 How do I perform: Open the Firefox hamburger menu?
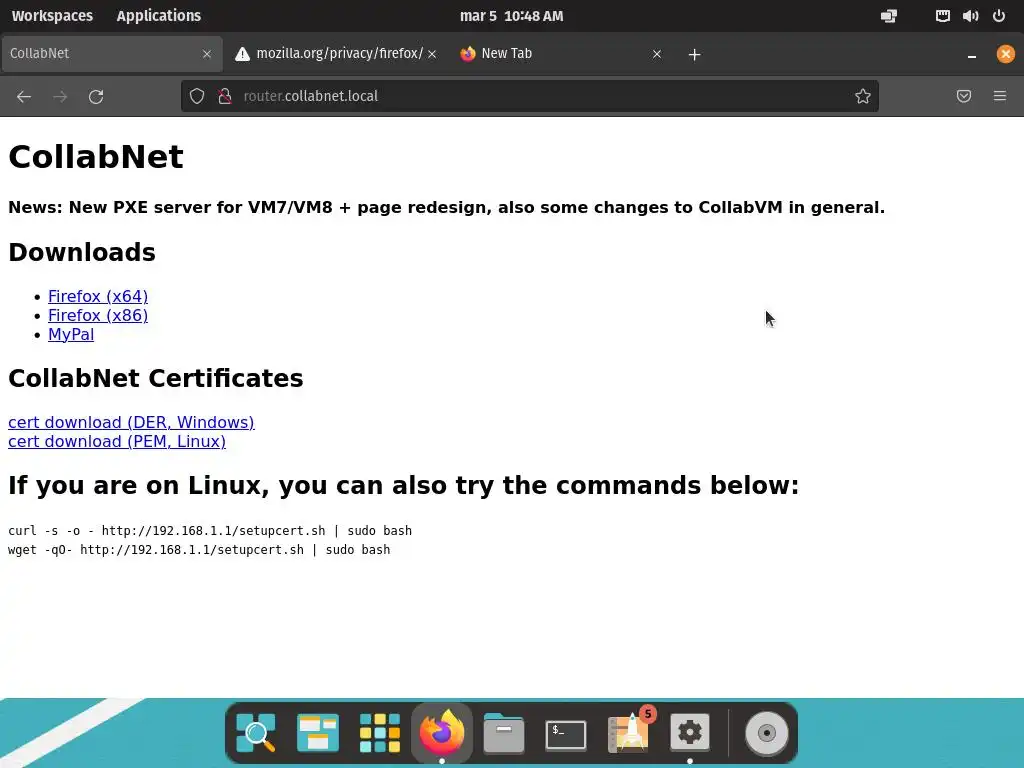[1000, 96]
